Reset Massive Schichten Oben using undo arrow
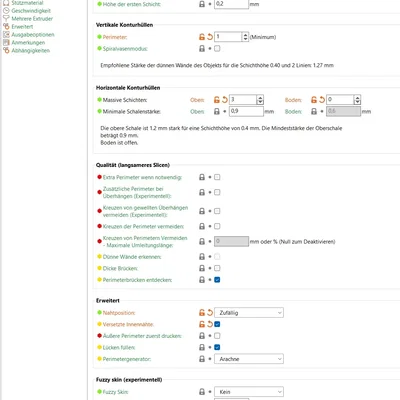 pyautogui.click(x=225, y=100)
